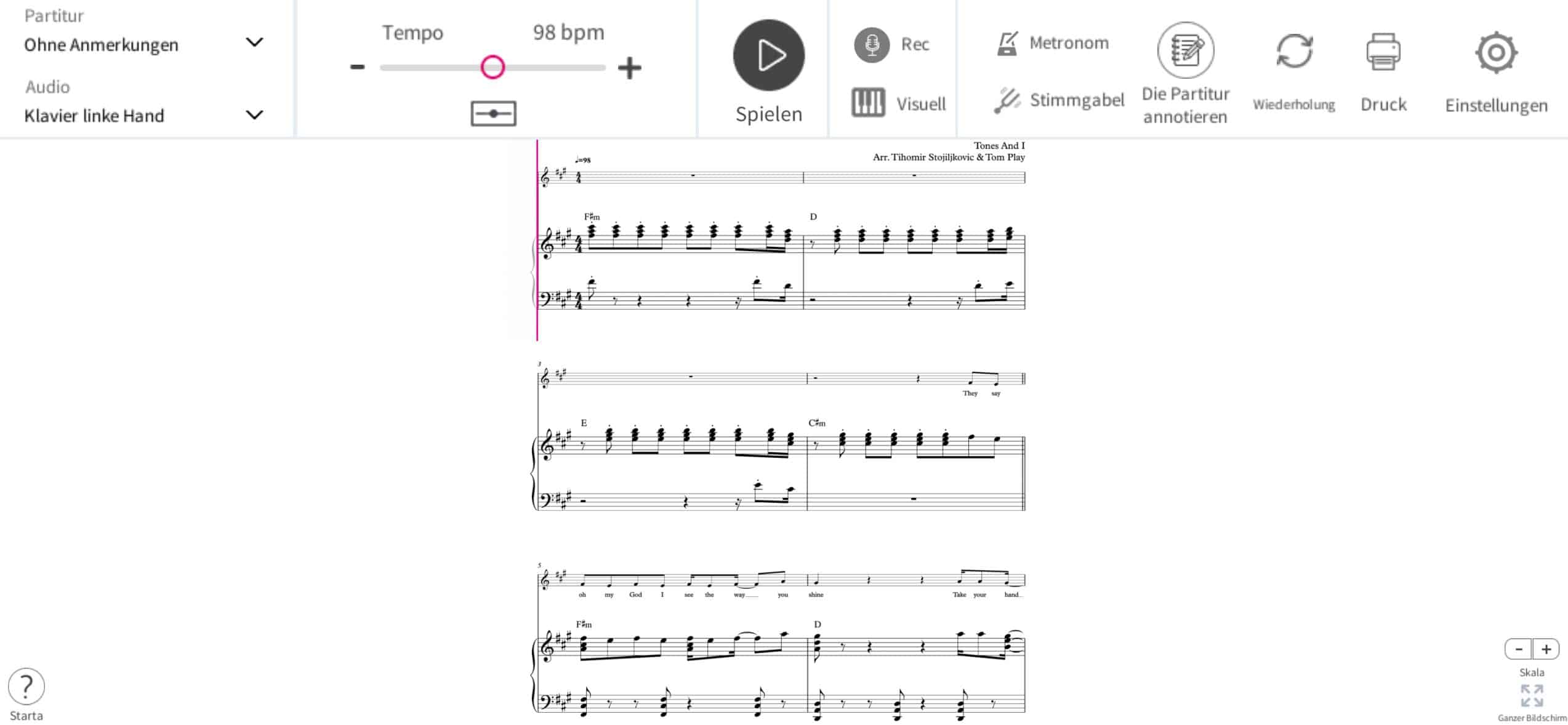Decrease tempo with the minus button
Viewport: 1568px width, 725px height.
358,67
